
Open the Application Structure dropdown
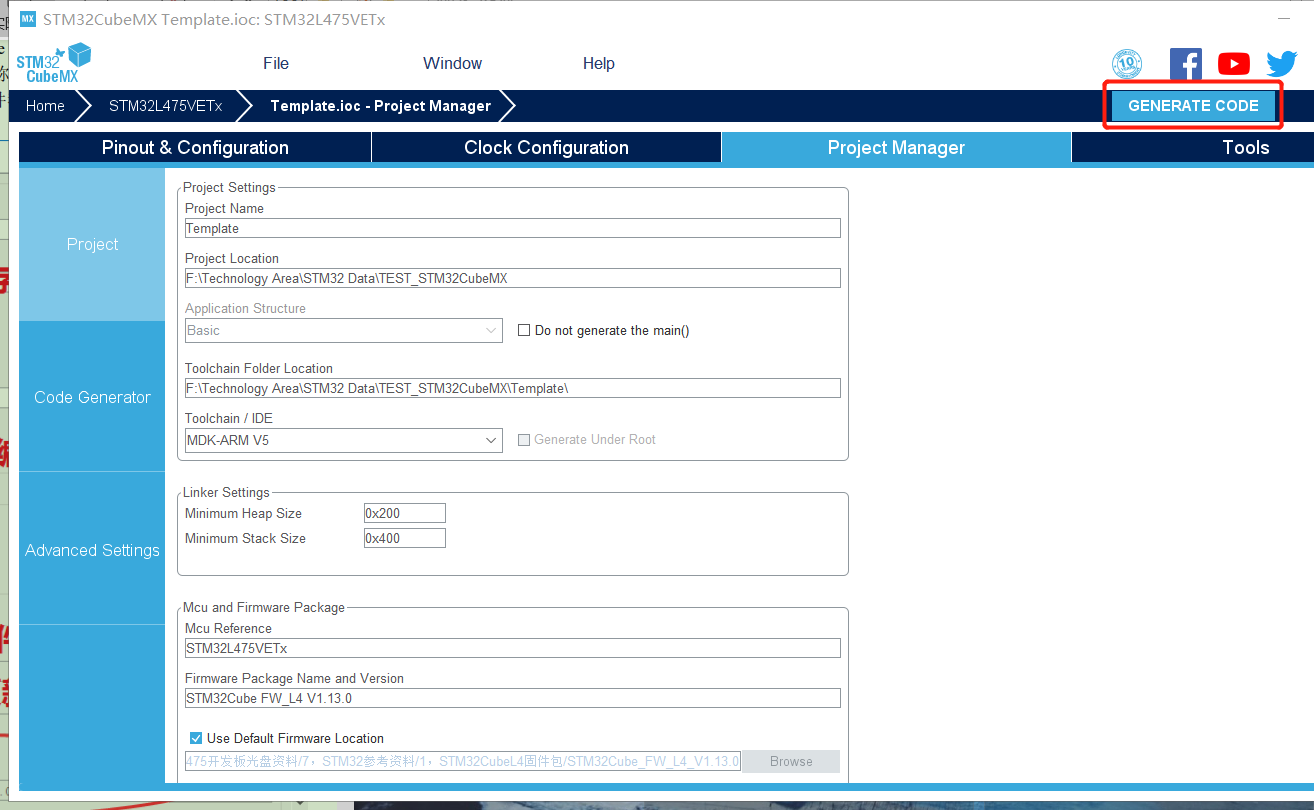344,330
